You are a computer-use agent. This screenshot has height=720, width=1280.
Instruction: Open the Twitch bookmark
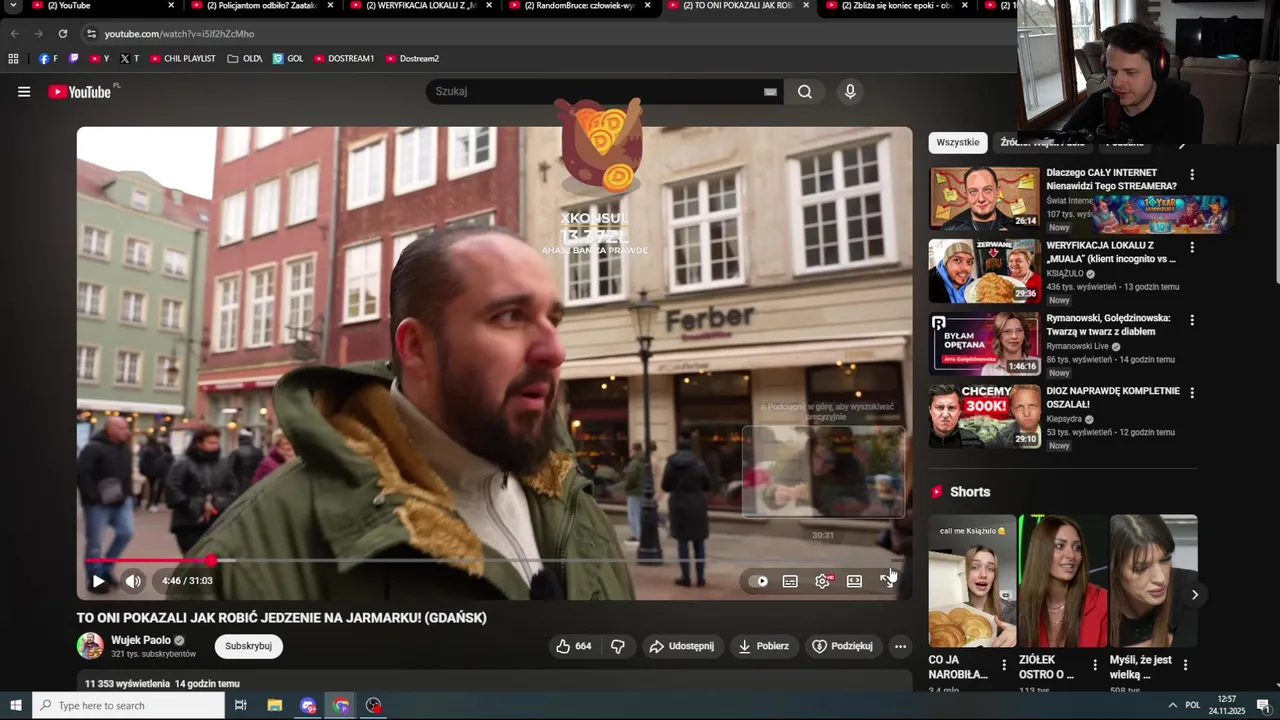[73, 59]
